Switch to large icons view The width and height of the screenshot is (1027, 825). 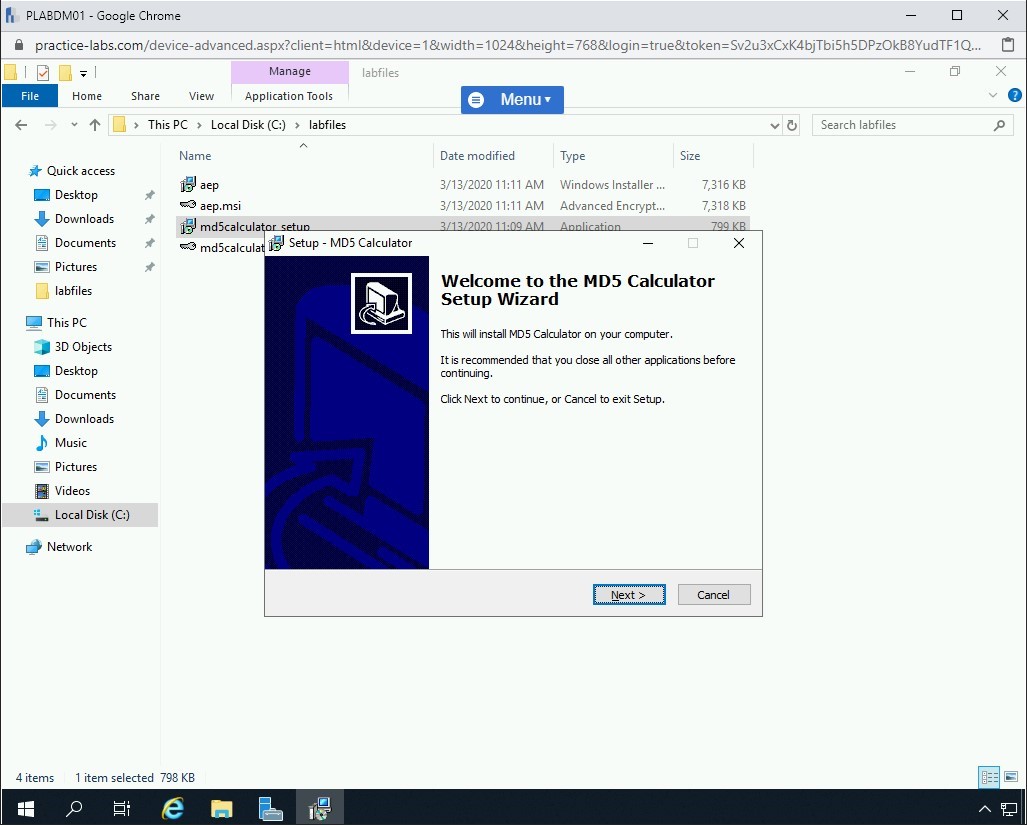tap(1010, 777)
